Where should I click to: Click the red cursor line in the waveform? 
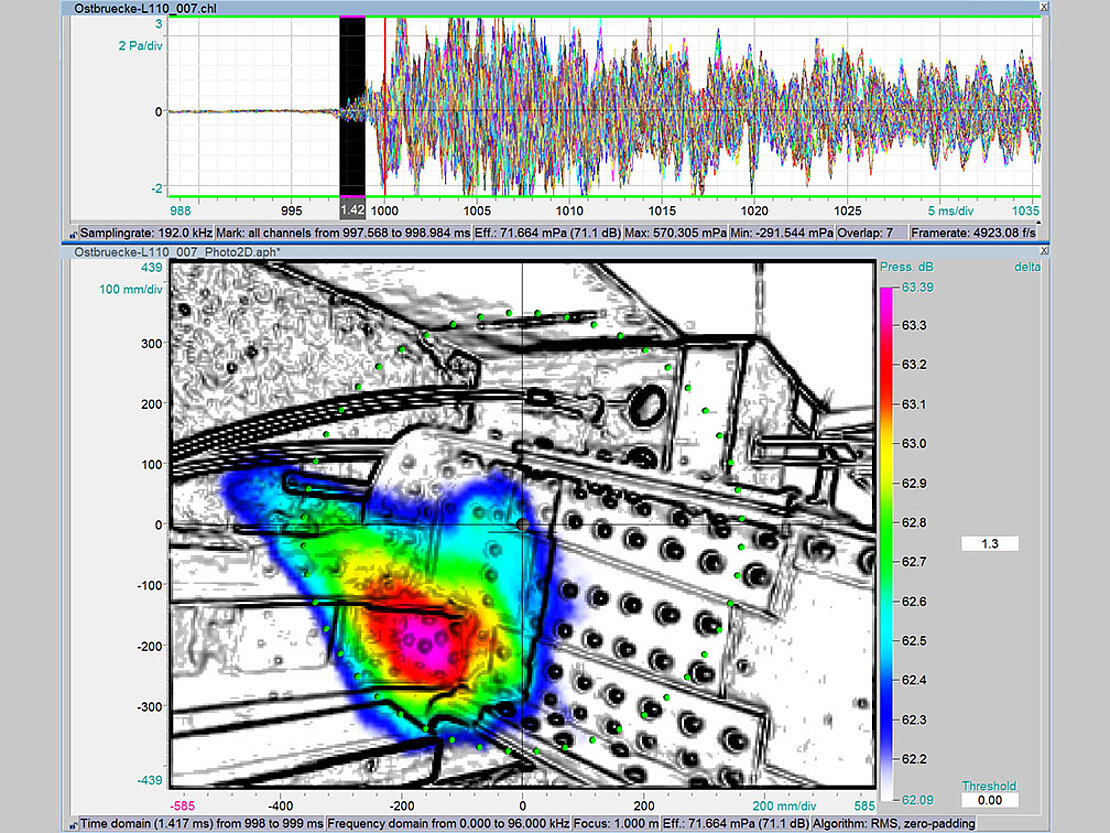pyautogui.click(x=384, y=108)
